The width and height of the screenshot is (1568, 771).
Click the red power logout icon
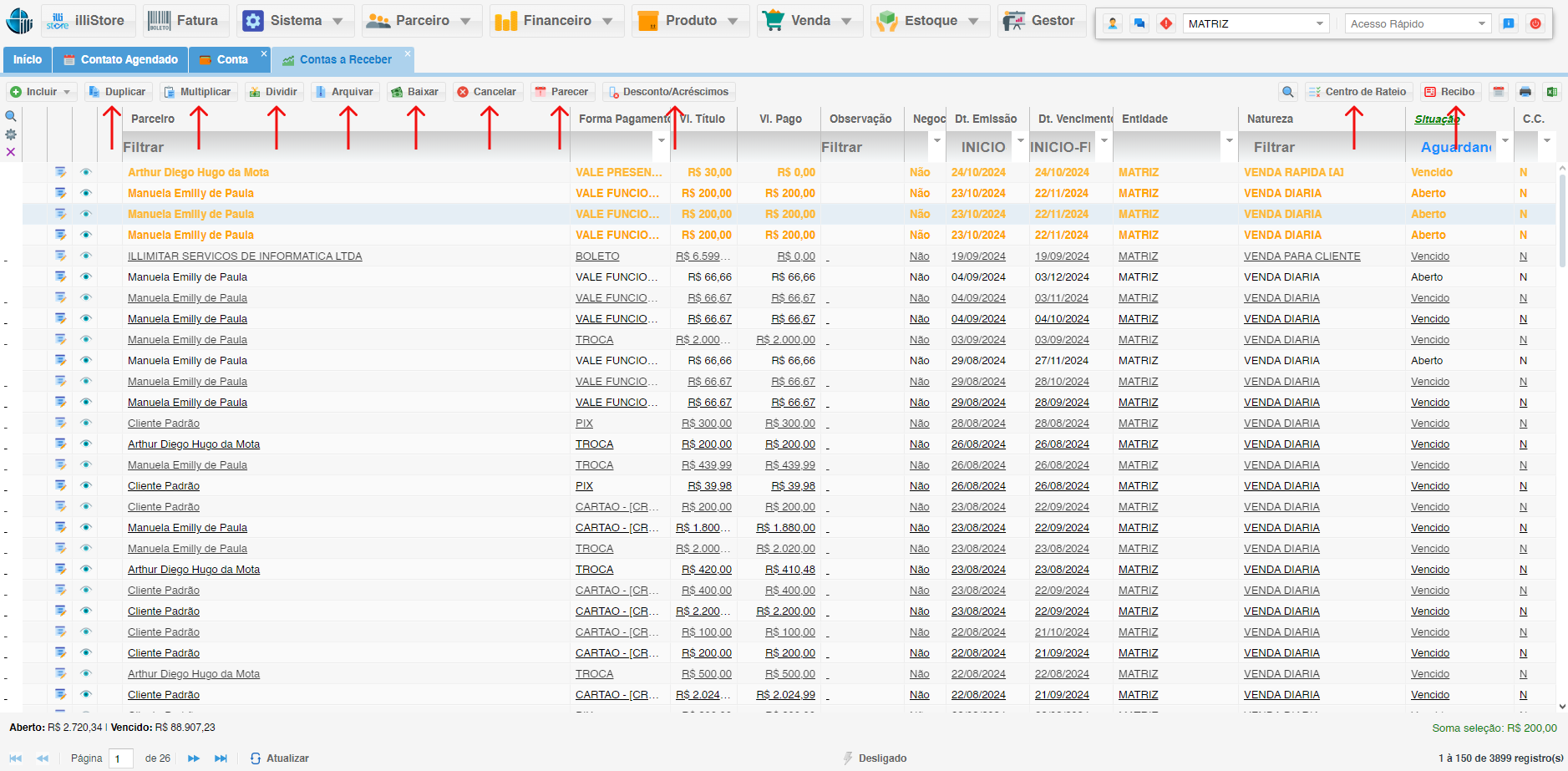1535,23
